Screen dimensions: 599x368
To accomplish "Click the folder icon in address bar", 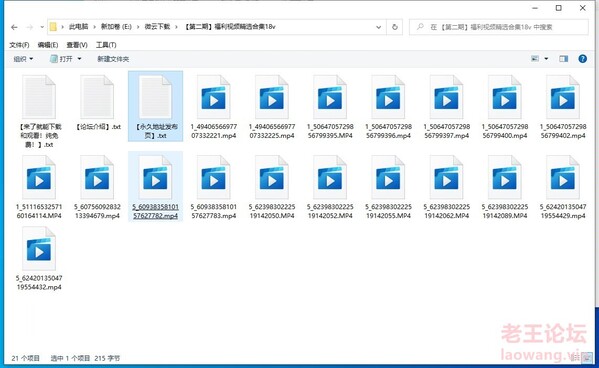I will coord(53,27).
